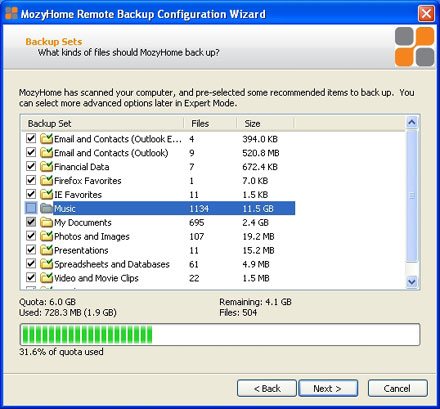Click the scrollbar up arrow
Screen dimensions: 440x409
pyautogui.click(x=412, y=123)
